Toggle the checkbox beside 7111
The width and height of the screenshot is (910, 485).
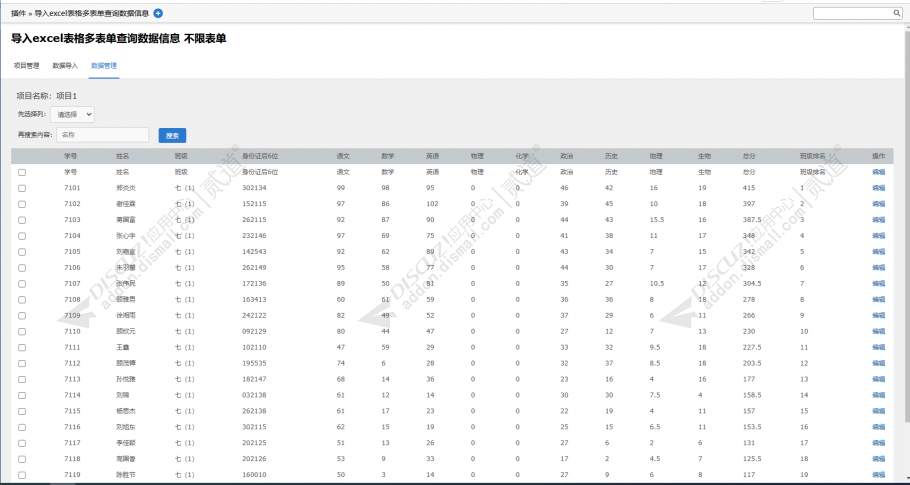22,348
